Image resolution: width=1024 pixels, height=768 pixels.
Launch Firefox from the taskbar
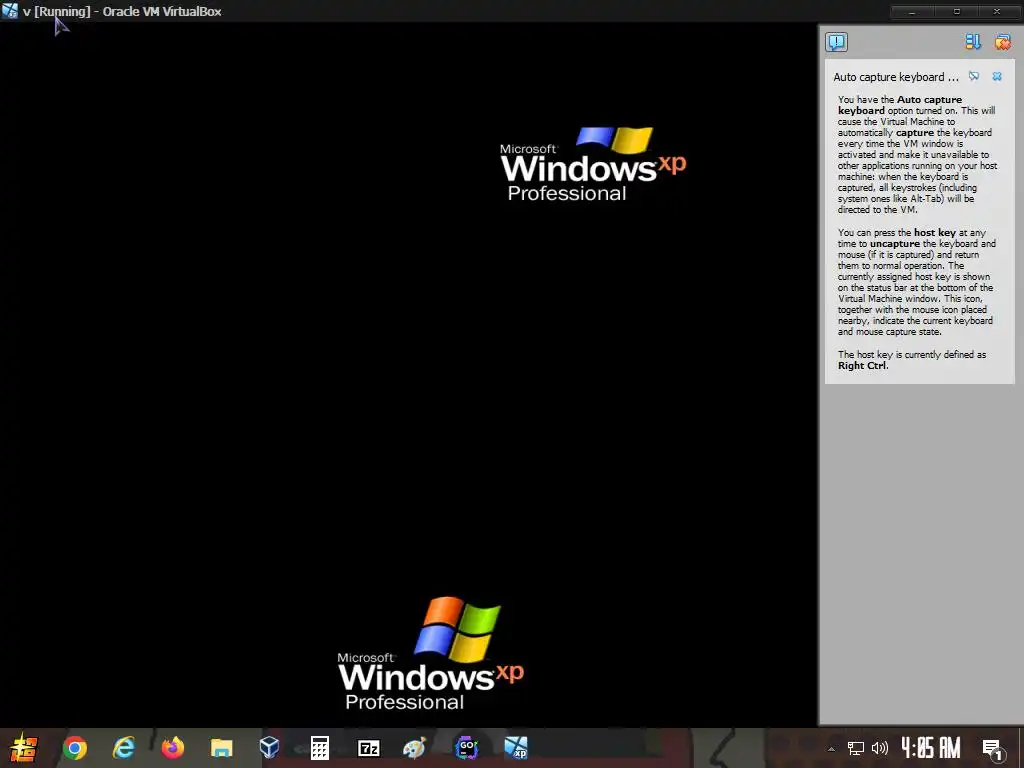pos(173,748)
